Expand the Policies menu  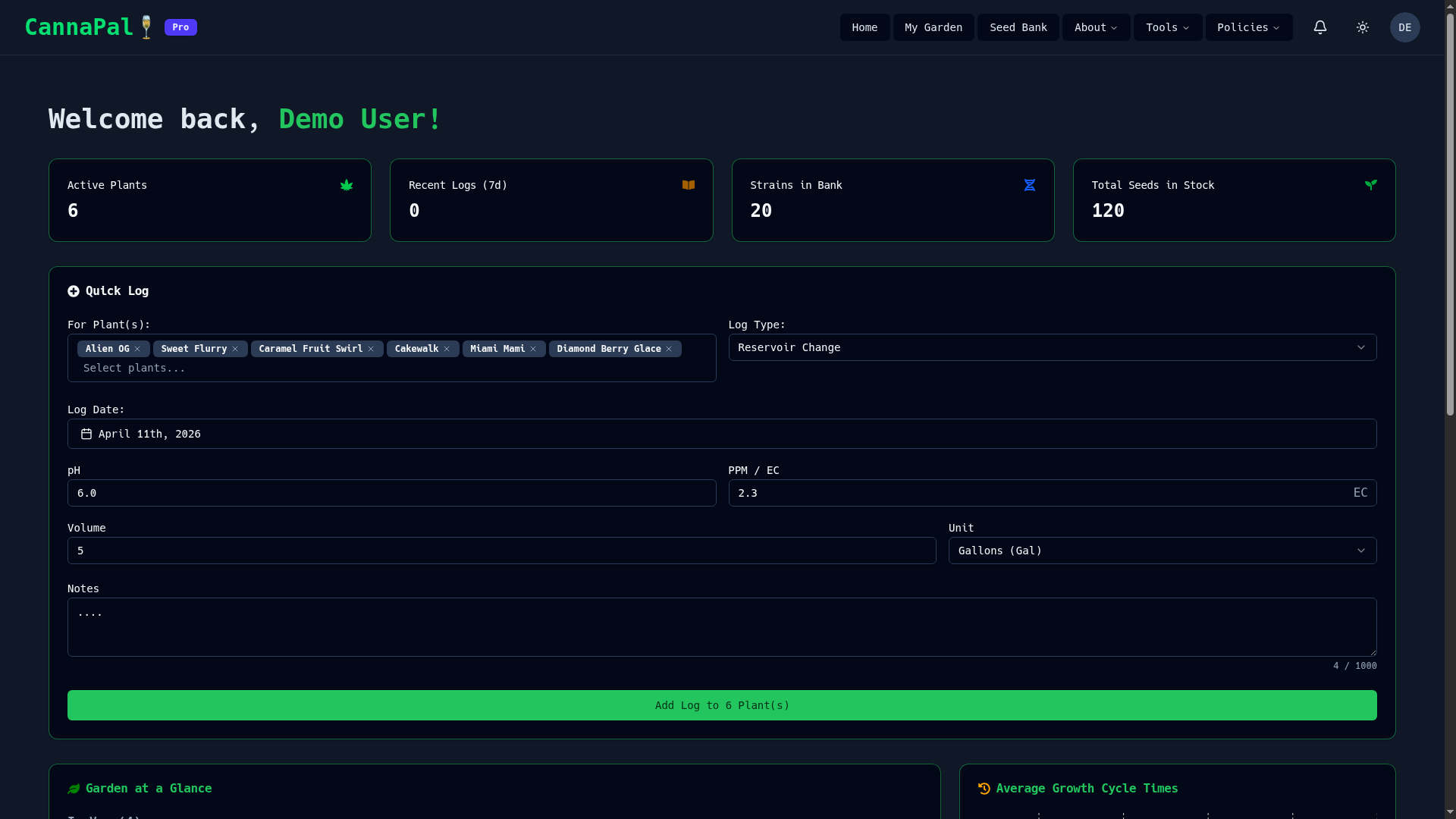click(1247, 27)
